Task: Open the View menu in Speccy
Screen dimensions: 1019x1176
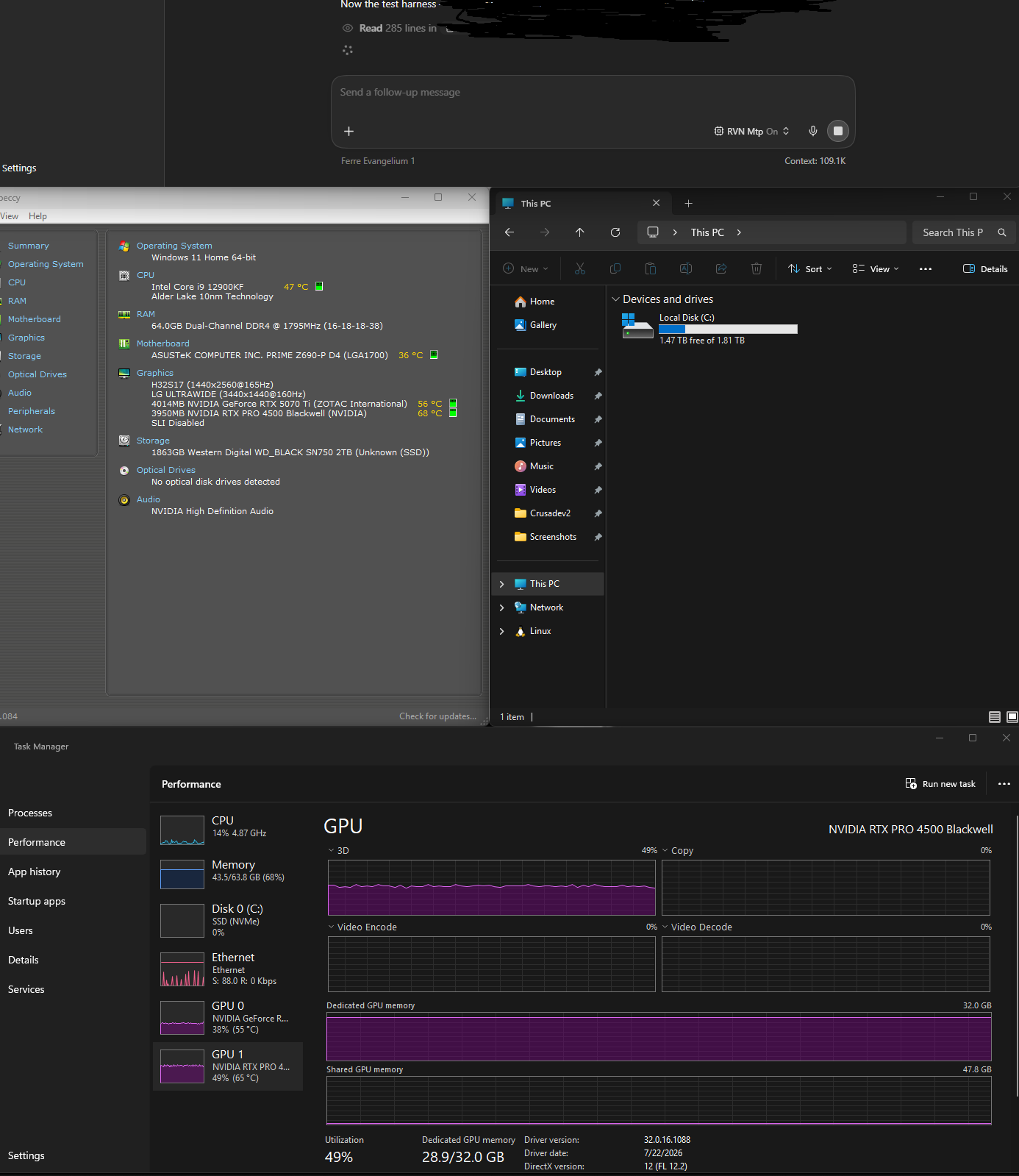Action: 10,216
